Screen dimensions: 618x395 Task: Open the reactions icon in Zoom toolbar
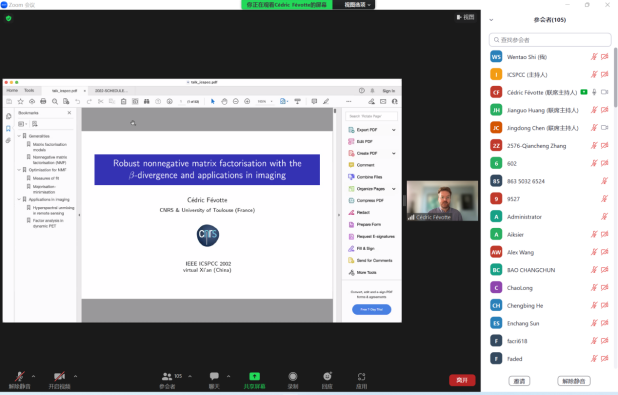tap(327, 376)
